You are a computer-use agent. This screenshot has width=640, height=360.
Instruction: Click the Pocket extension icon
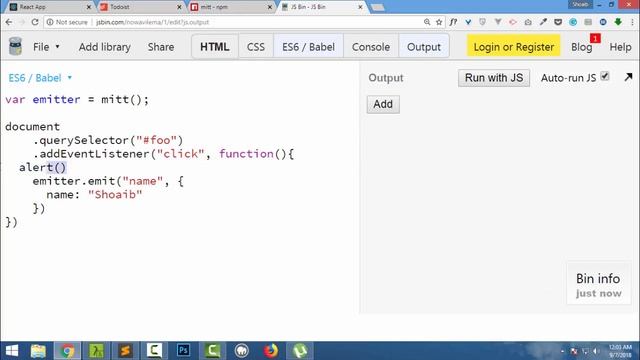point(558,22)
